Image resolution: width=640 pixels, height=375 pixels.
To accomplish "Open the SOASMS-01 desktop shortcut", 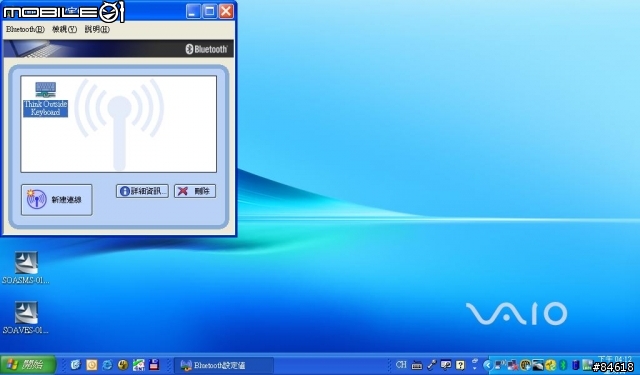I will click(x=26, y=267).
